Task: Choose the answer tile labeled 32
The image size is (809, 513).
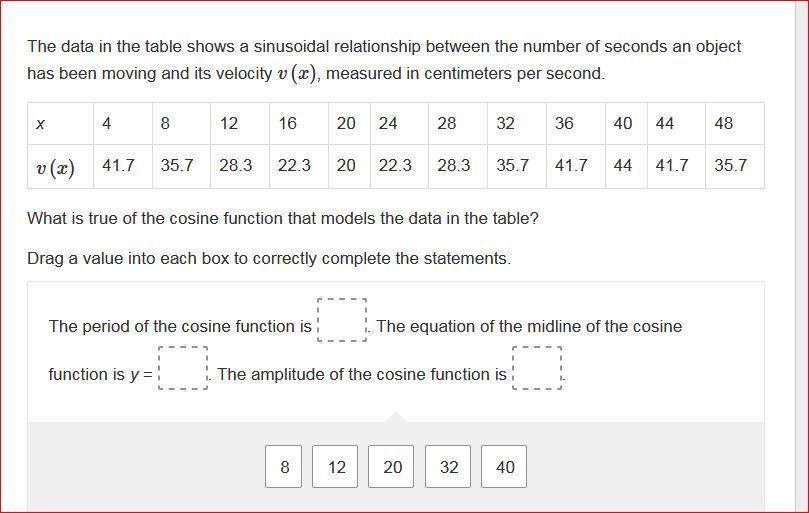Action: [x=448, y=467]
